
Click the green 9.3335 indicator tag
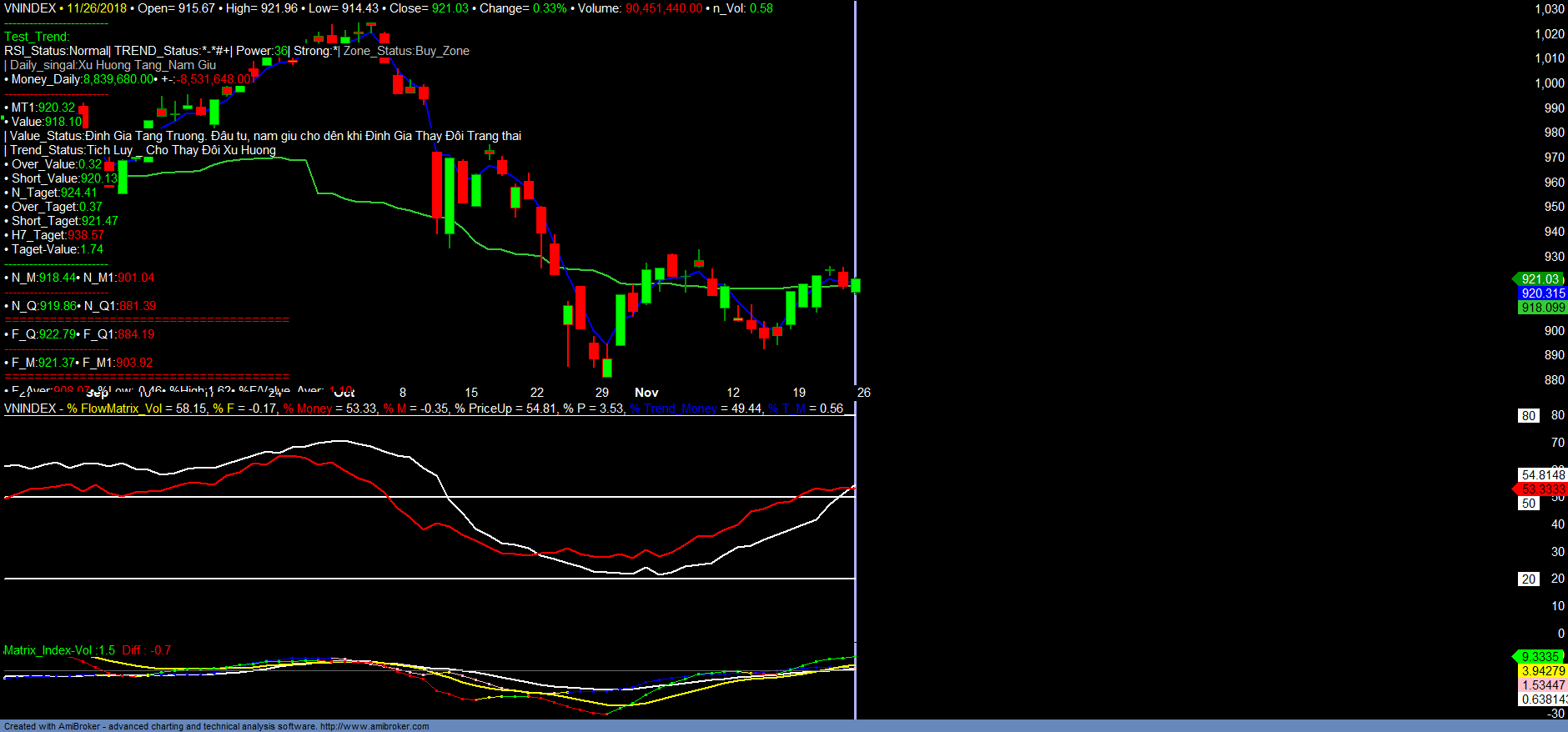tap(1540, 657)
